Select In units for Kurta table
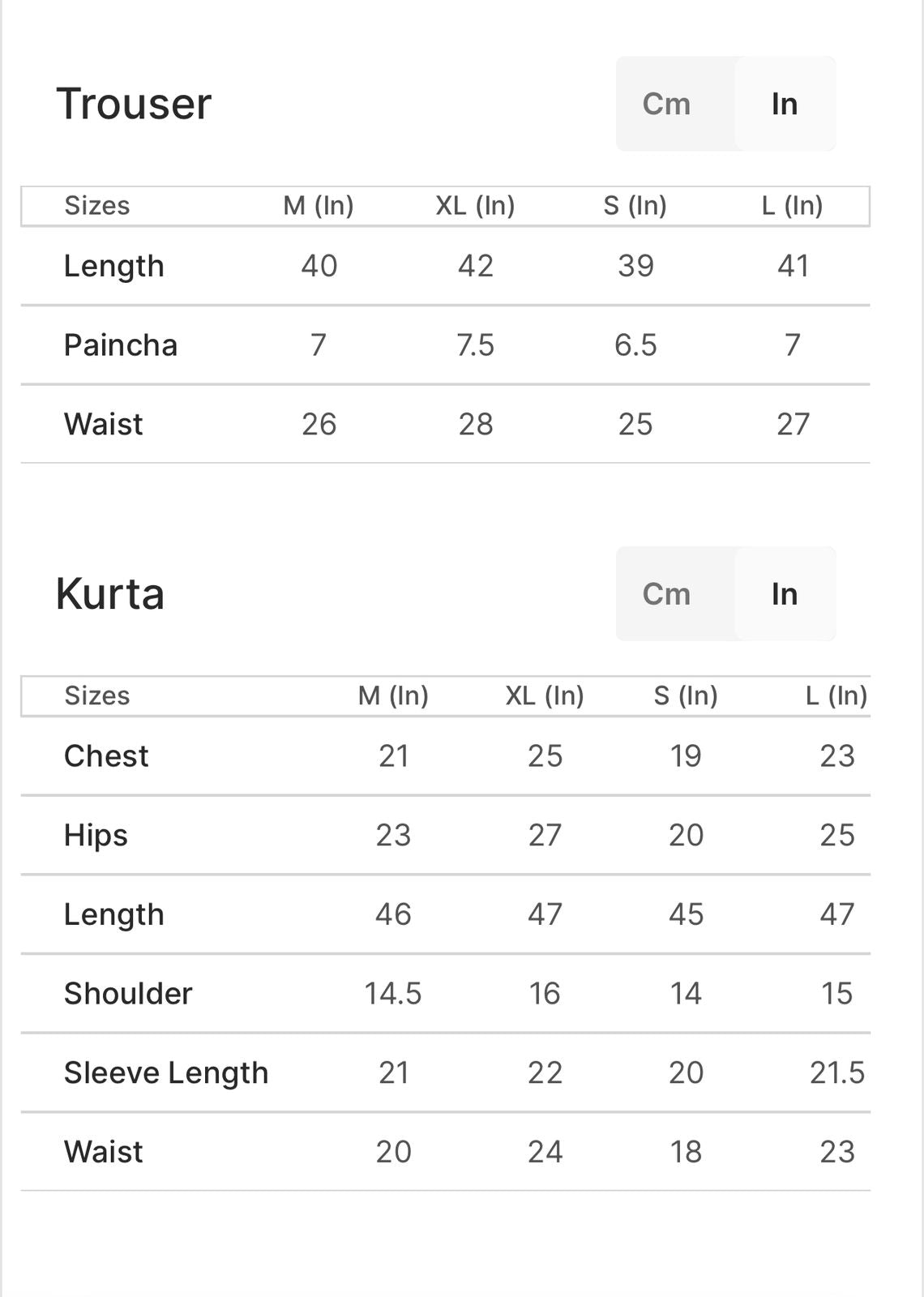The image size is (924, 1297). [x=785, y=594]
